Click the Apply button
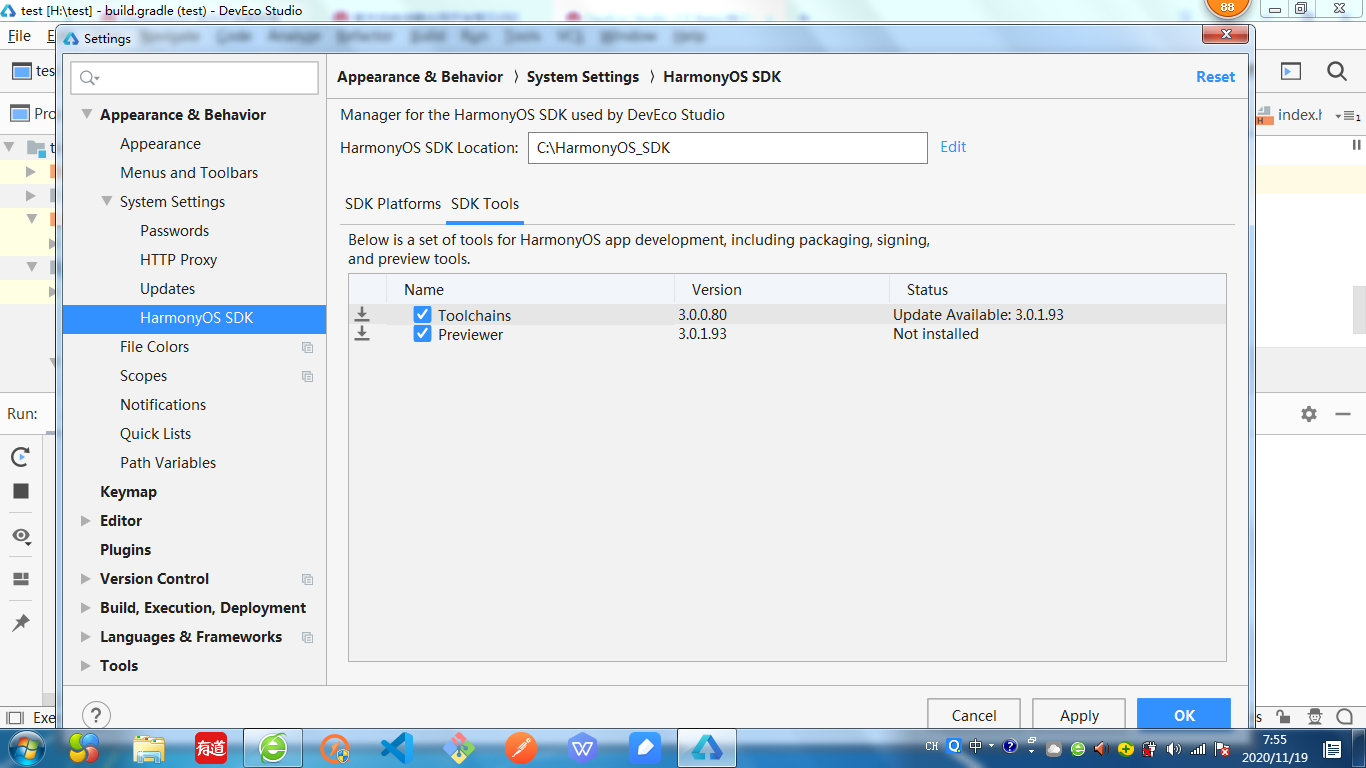 [1079, 714]
